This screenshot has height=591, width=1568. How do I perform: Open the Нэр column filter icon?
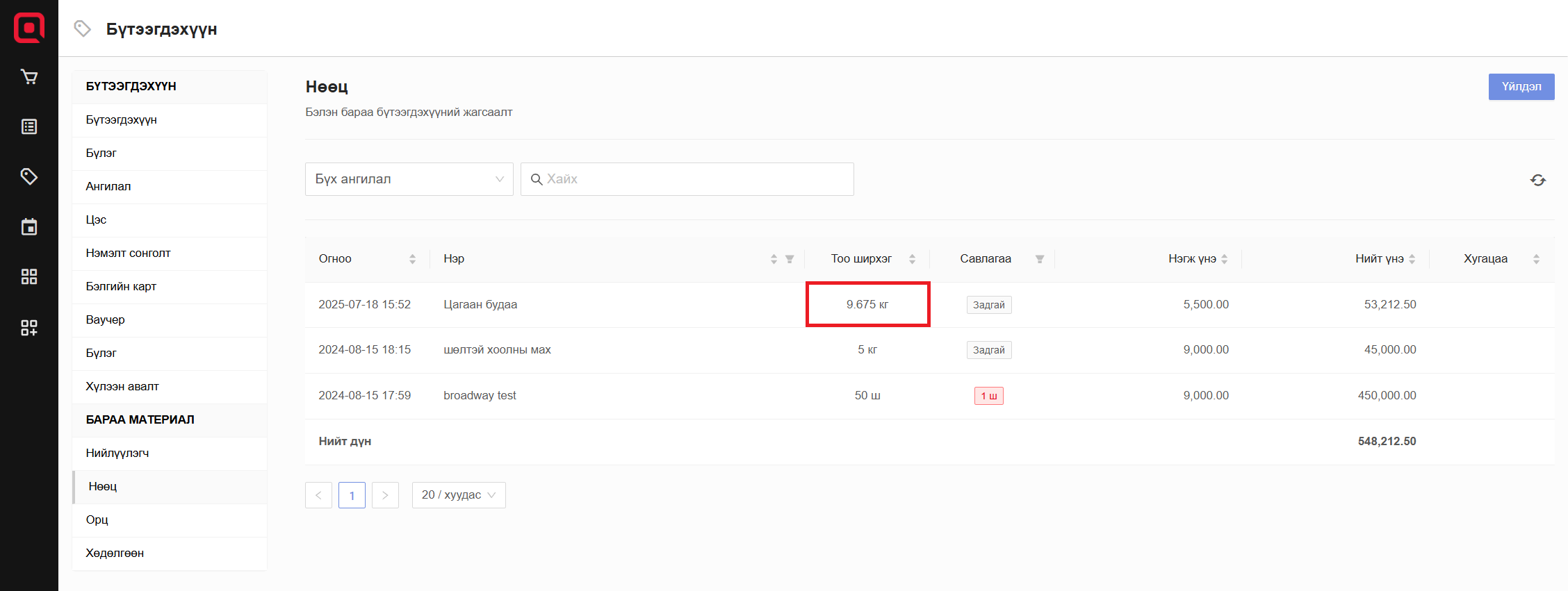click(x=790, y=259)
